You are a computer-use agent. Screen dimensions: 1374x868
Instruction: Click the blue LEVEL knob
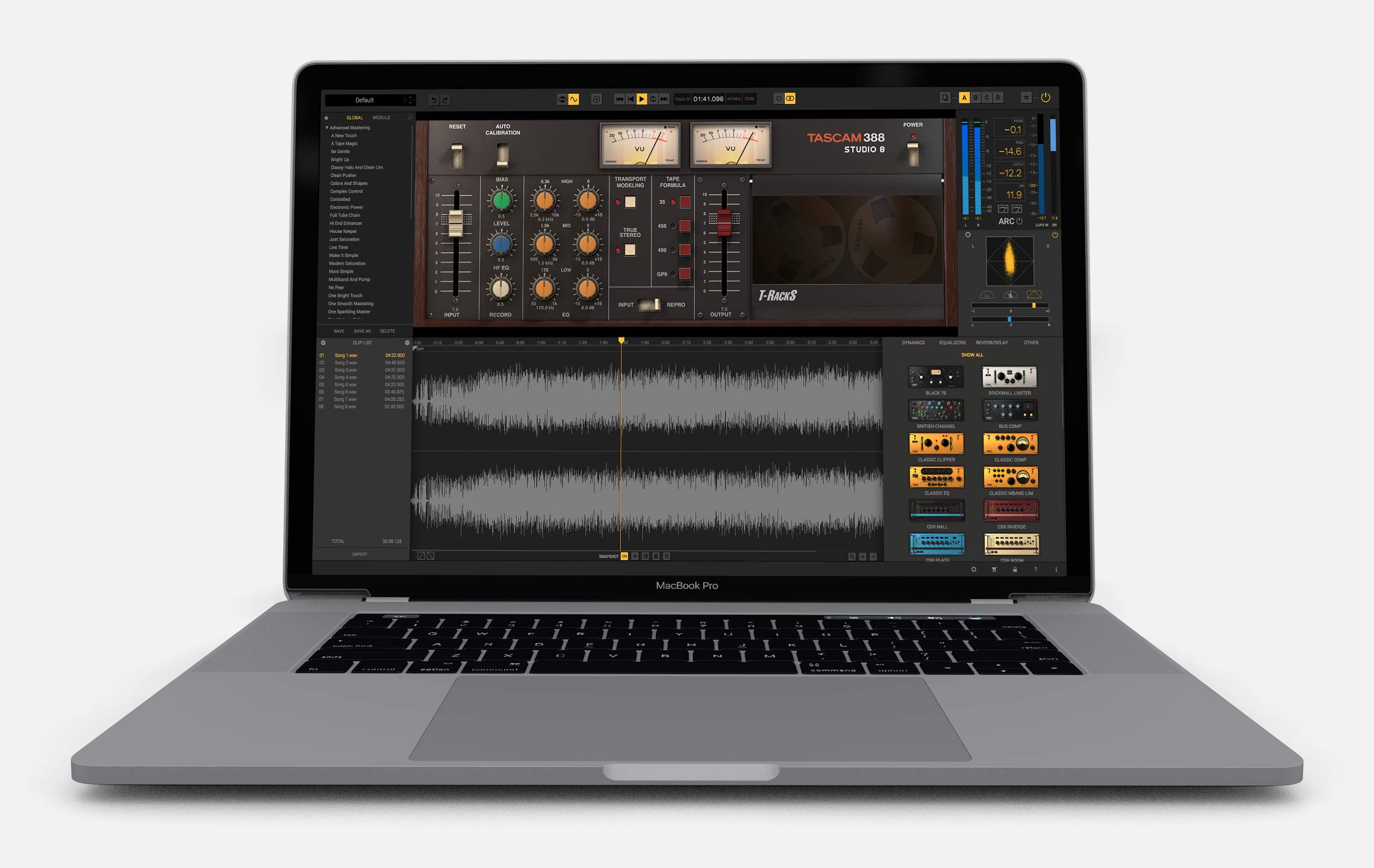pos(501,245)
